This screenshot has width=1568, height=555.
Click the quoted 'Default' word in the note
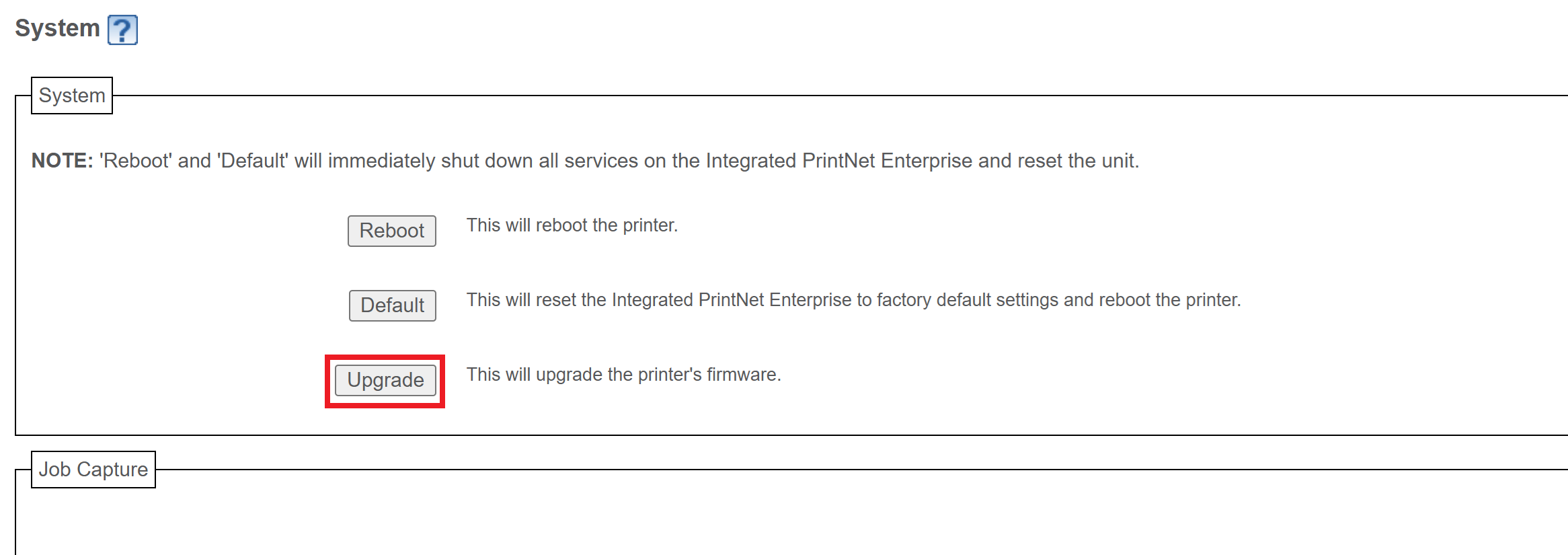click(253, 161)
